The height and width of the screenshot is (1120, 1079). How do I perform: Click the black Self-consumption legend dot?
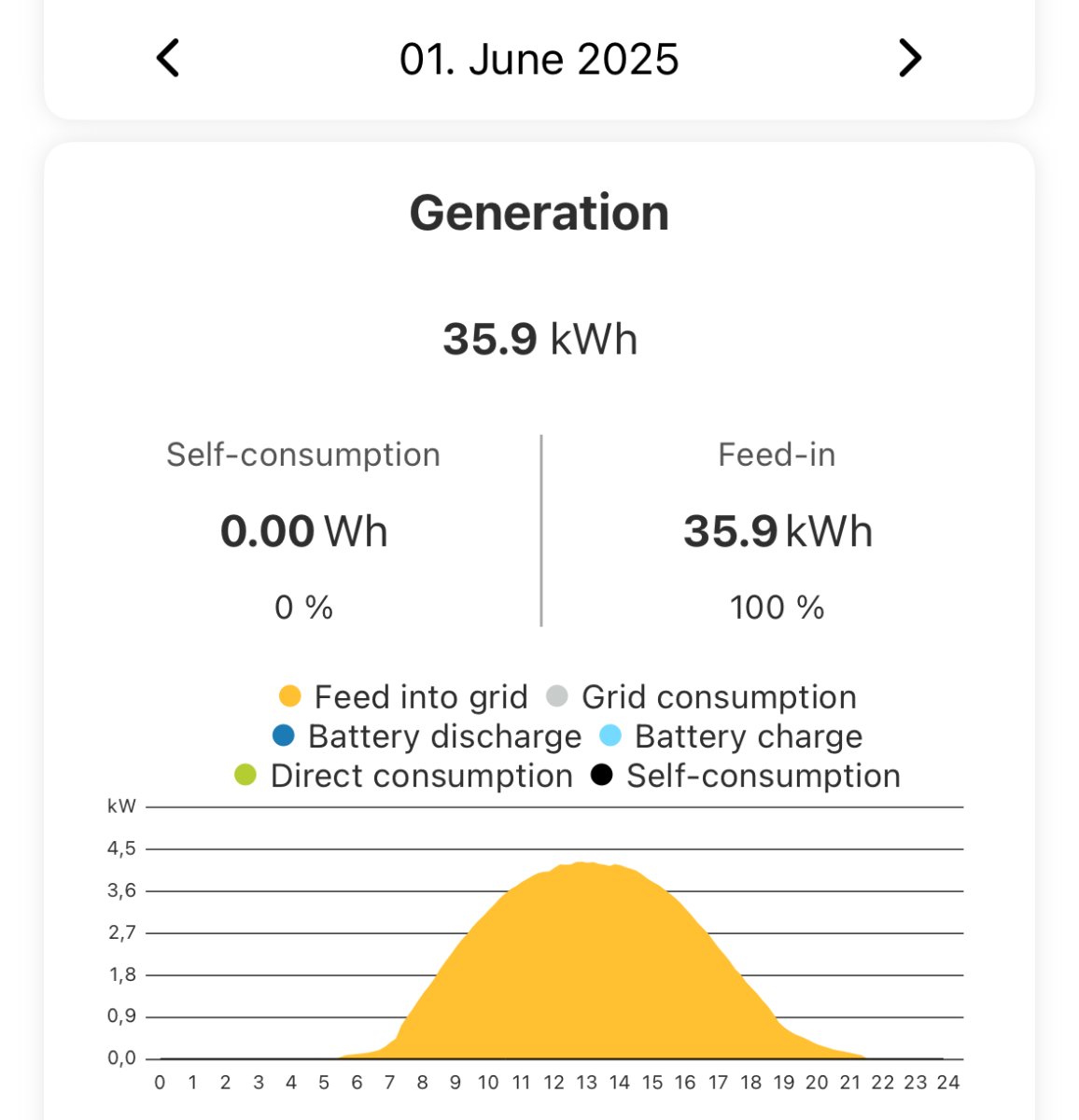point(602,776)
